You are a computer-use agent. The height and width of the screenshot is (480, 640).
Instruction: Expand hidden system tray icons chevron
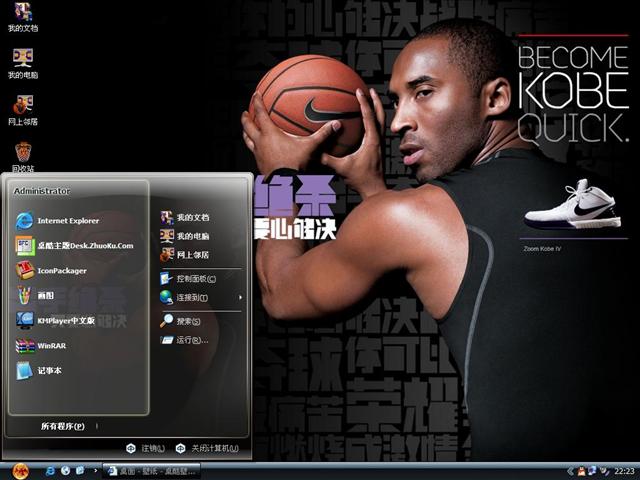pyautogui.click(x=570, y=471)
